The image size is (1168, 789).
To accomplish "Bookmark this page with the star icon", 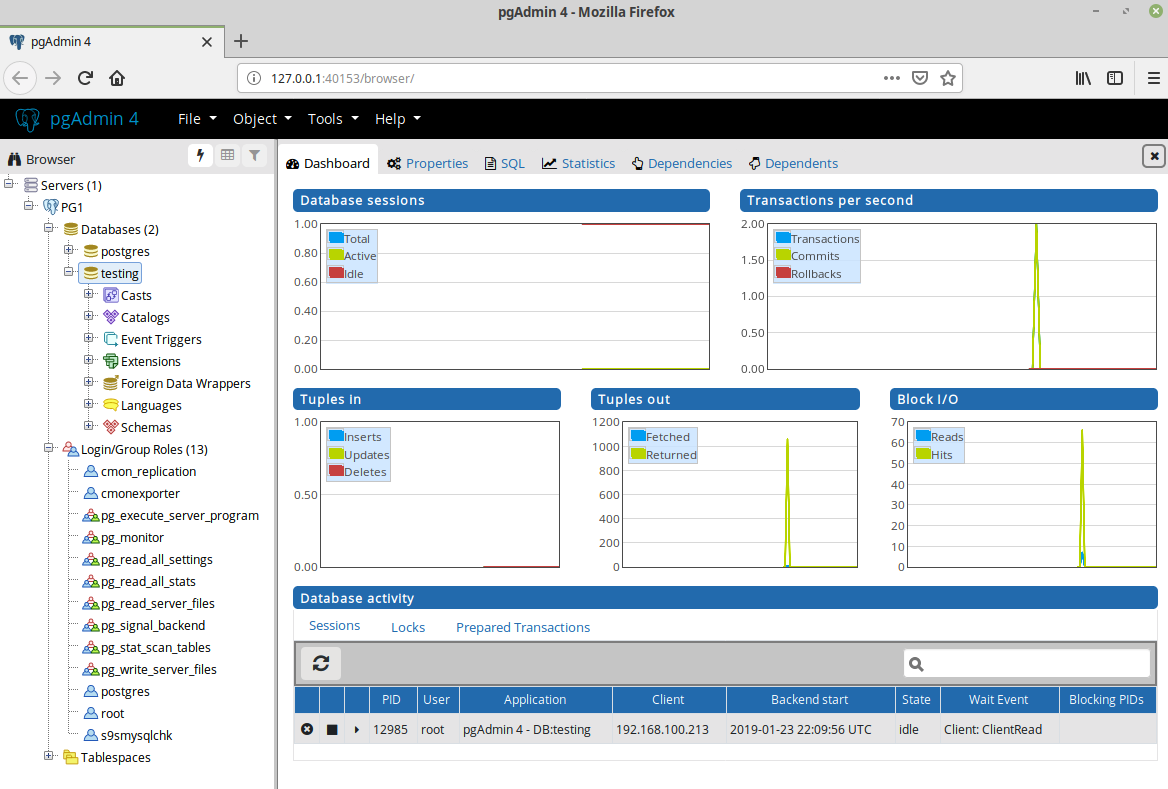I will pos(948,78).
